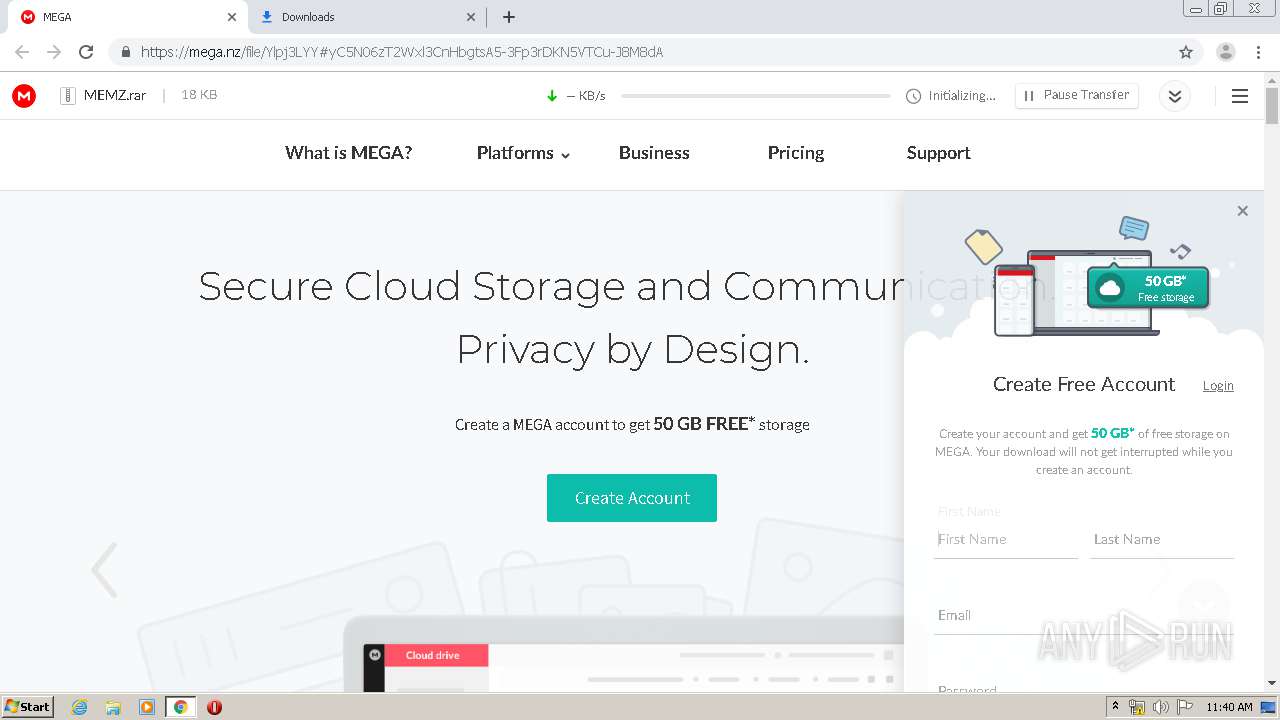
Task: Click the red Opera taskbar icon
Action: click(x=214, y=707)
